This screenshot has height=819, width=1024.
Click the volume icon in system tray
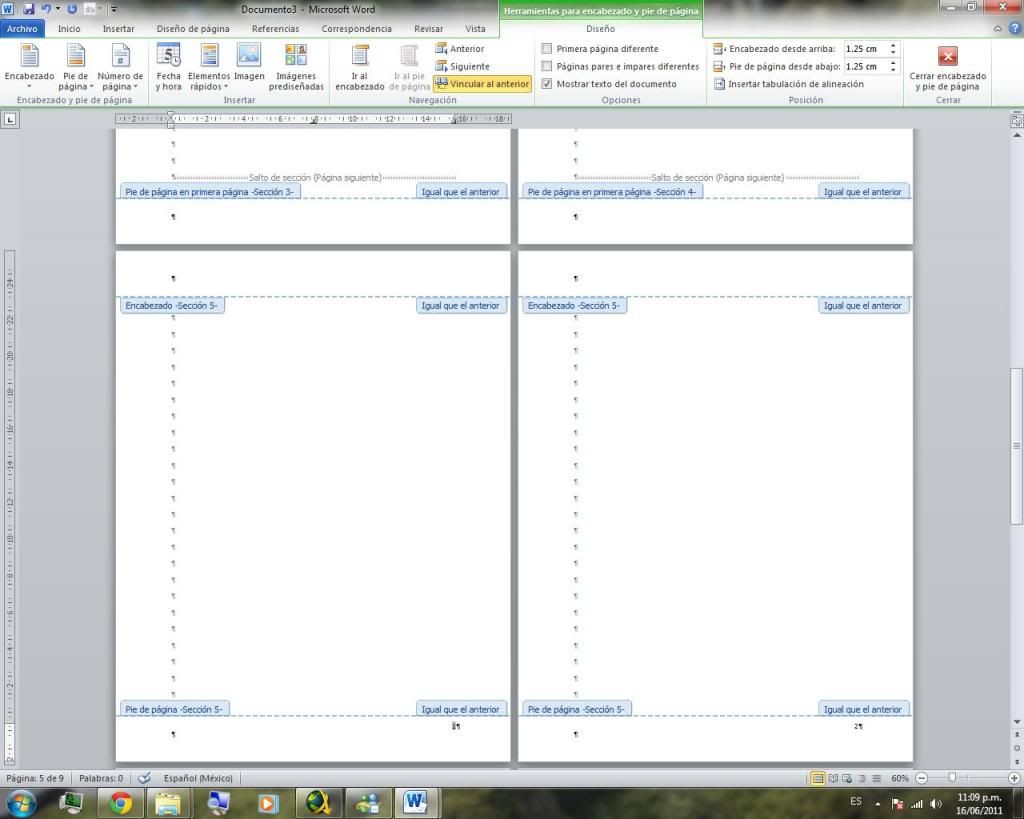click(935, 803)
